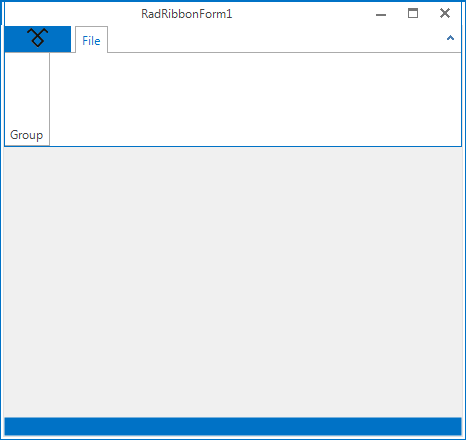Click the RadRibbonForm1 title text

point(187,14)
